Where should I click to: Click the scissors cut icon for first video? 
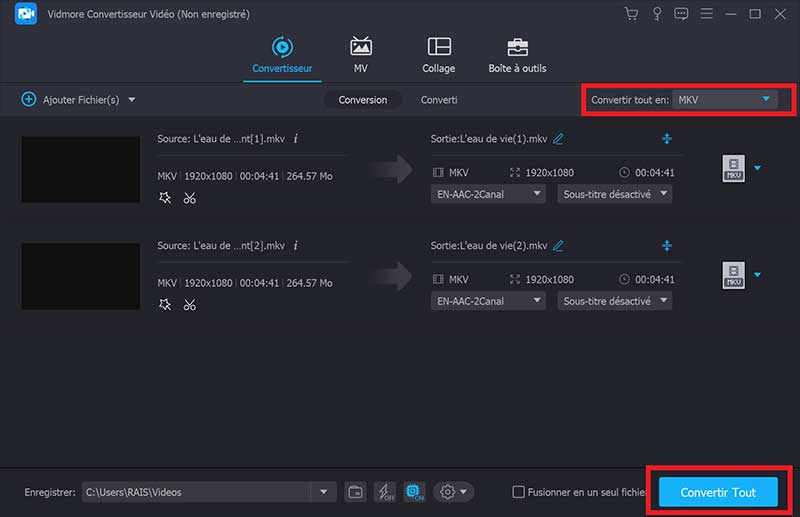point(189,198)
